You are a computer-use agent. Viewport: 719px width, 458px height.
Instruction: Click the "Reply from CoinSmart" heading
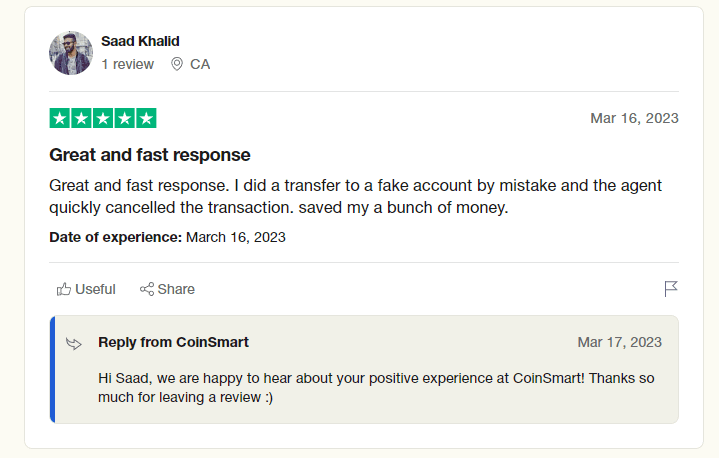tap(173, 342)
